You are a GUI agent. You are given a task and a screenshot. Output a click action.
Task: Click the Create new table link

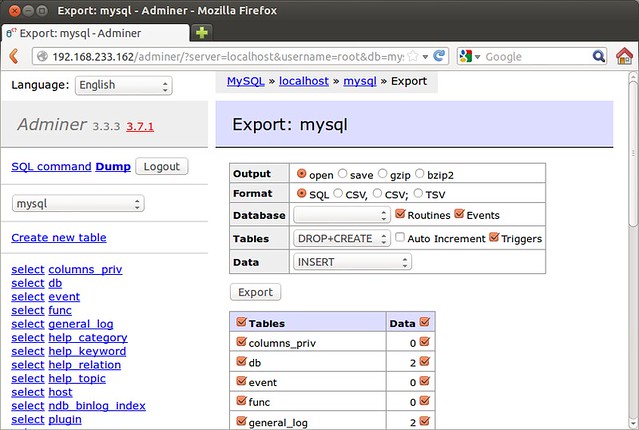point(59,238)
